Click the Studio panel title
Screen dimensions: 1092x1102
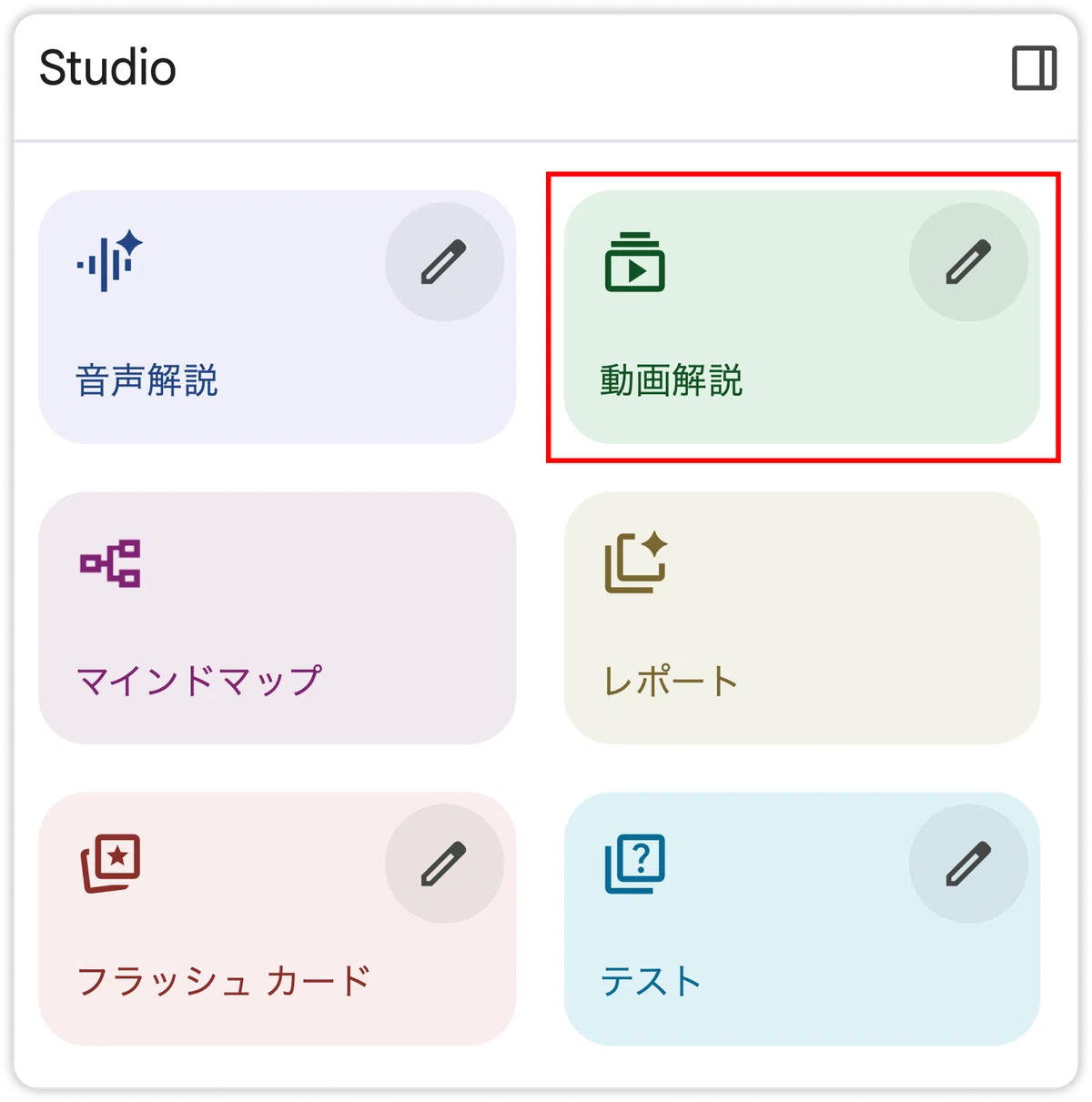(x=107, y=68)
